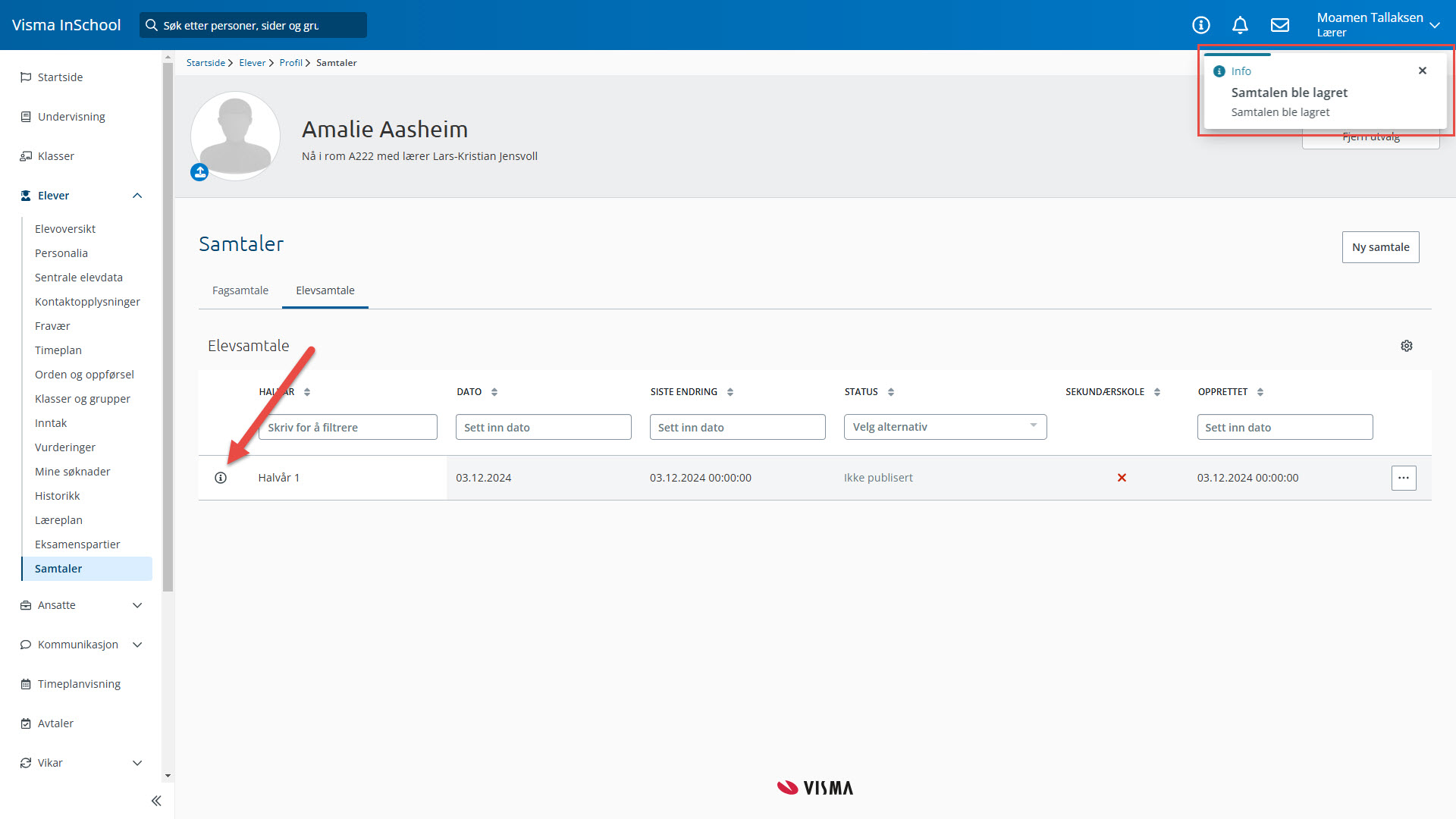
Task: Click upload photo icon on avatar
Action: coord(199,173)
